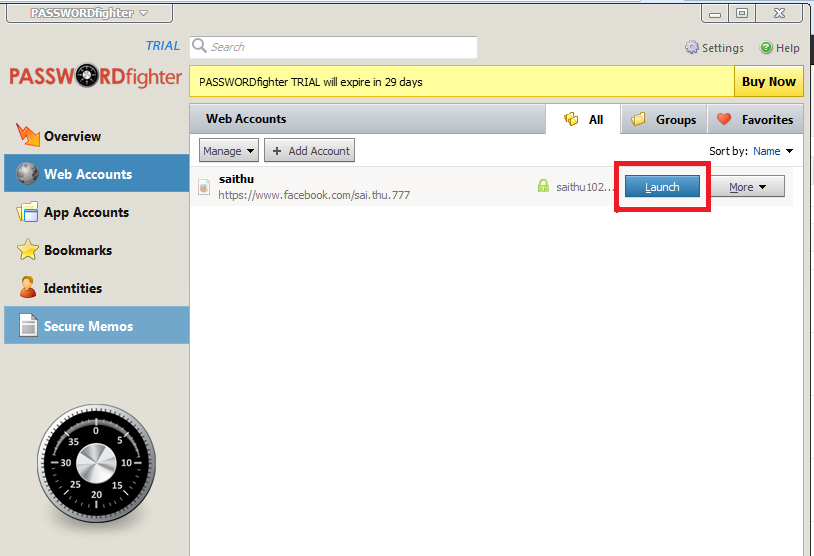
Task: Click the facebook.com/sai.thu.777 URL
Action: coord(314,195)
